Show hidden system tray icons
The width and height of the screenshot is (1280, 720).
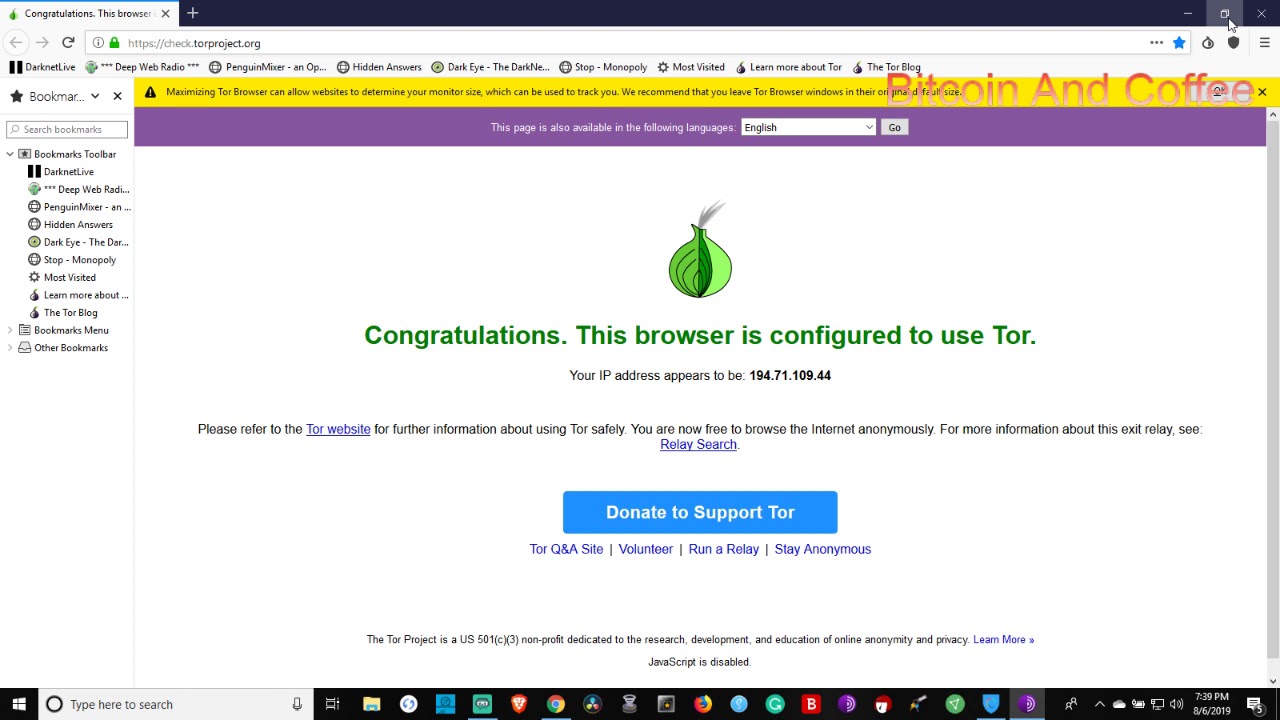(1099, 704)
